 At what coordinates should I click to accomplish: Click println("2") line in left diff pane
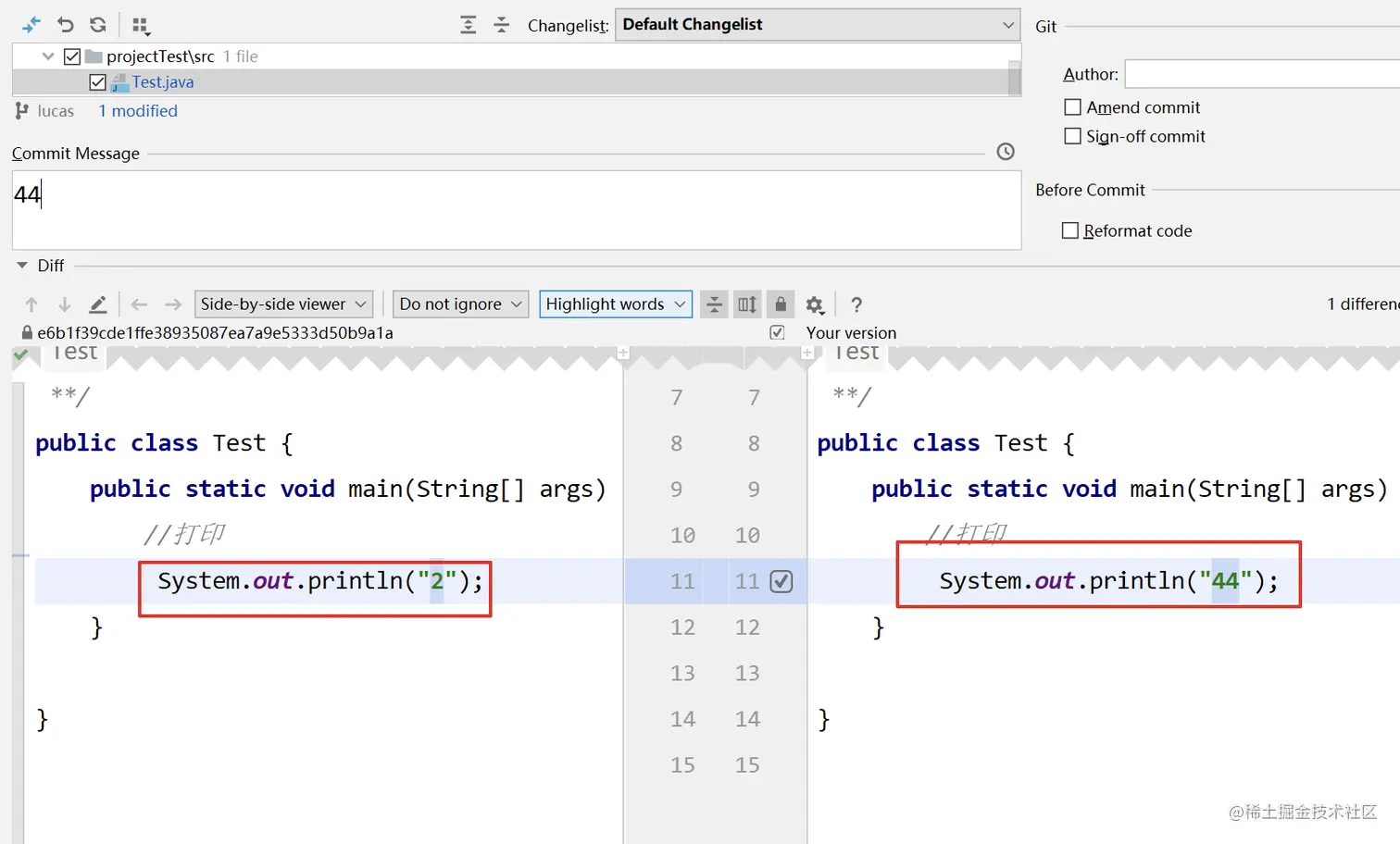click(x=320, y=581)
